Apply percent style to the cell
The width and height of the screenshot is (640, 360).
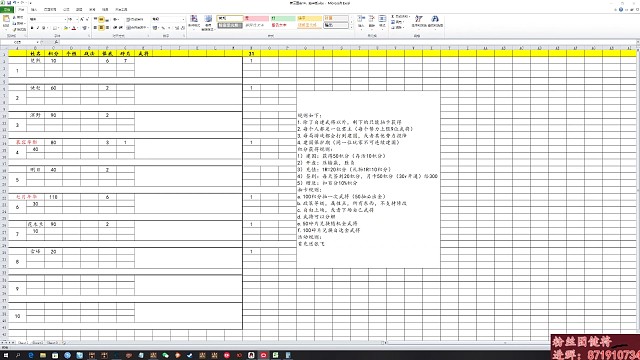(x=163, y=28)
